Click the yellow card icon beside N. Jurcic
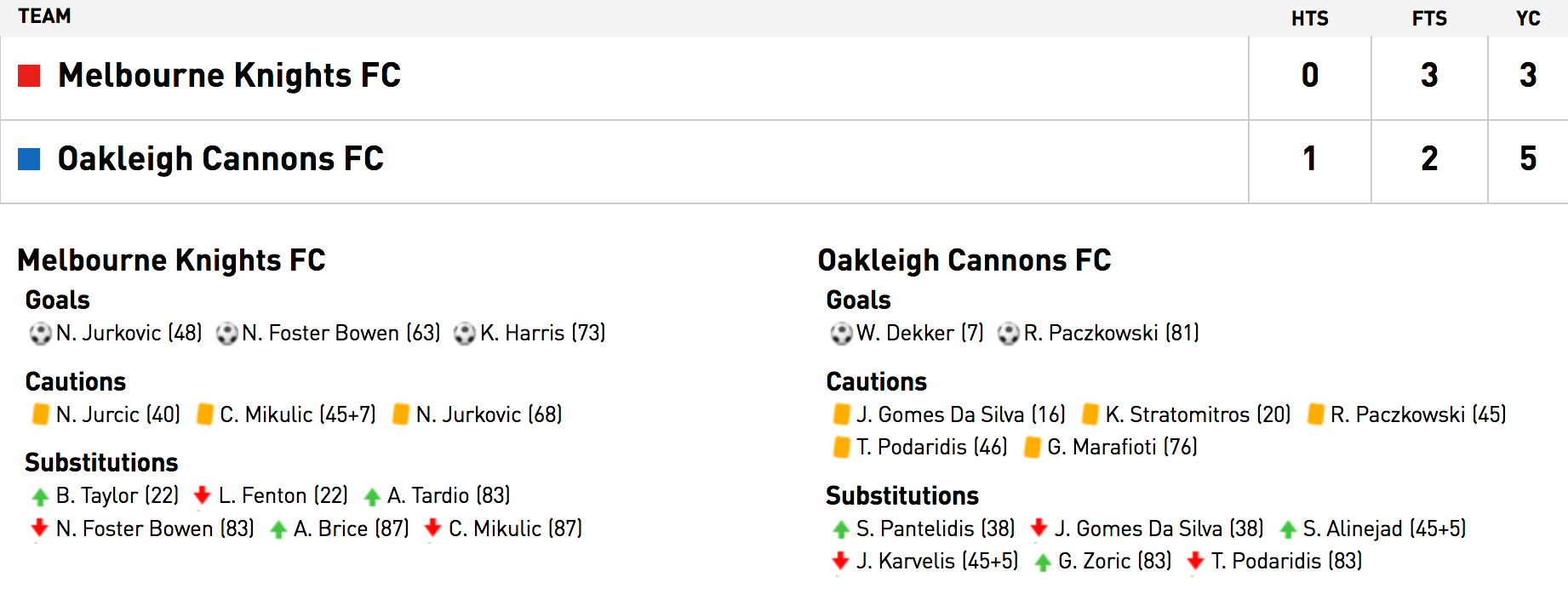 point(40,414)
